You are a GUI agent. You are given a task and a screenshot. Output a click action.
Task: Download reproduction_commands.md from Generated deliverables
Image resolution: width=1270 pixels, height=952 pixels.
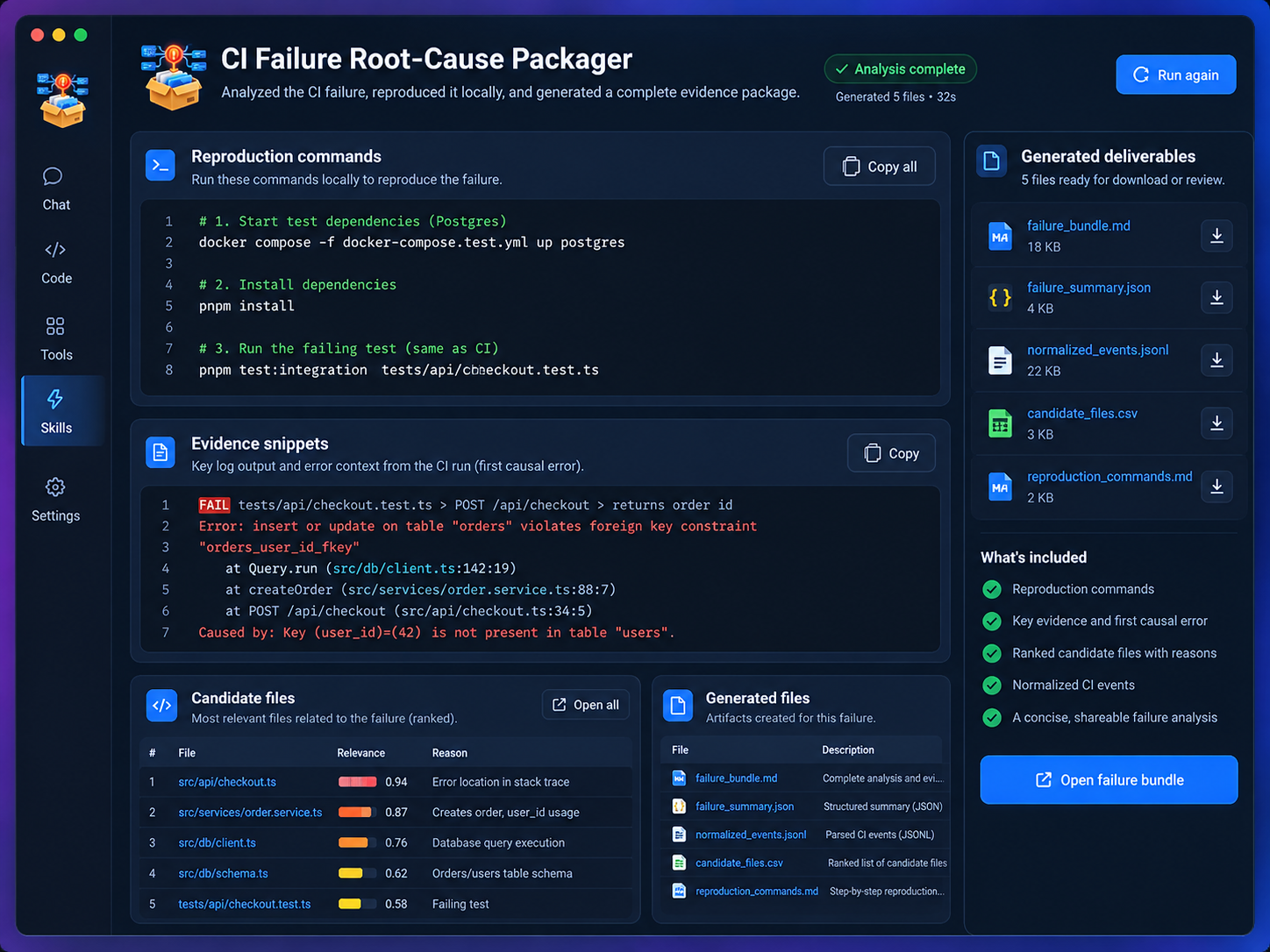tap(1216, 487)
